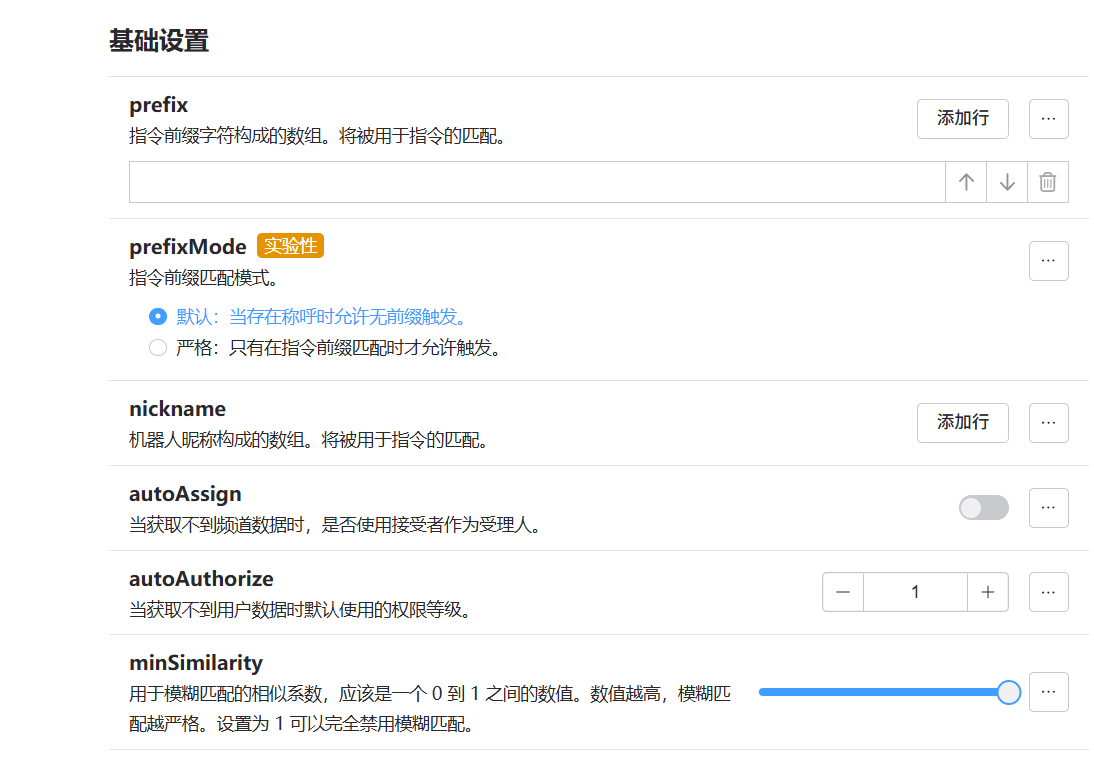Viewport: 1094px width, 784px height.
Task: Click 添加行 button for nickname
Action: pyautogui.click(x=963, y=423)
